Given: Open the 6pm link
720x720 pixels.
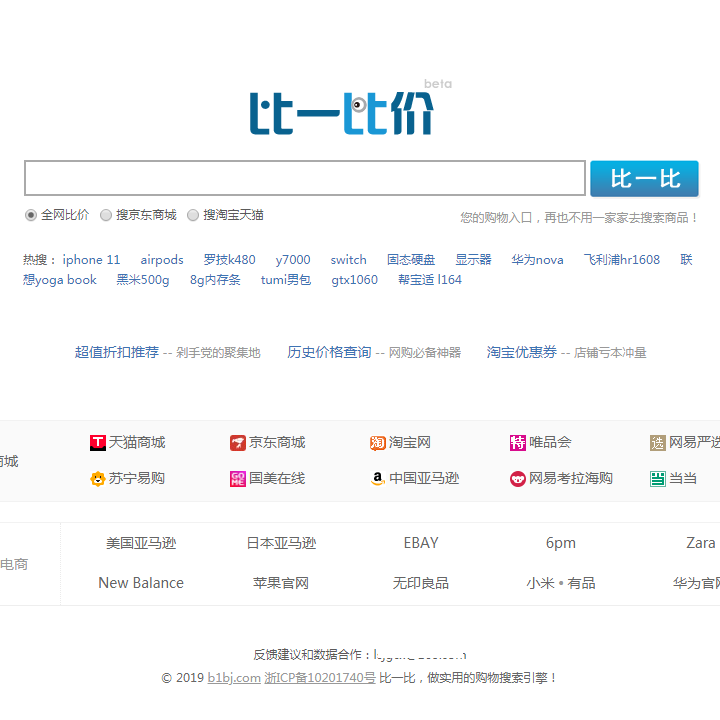Looking at the screenshot, I should coord(561,543).
